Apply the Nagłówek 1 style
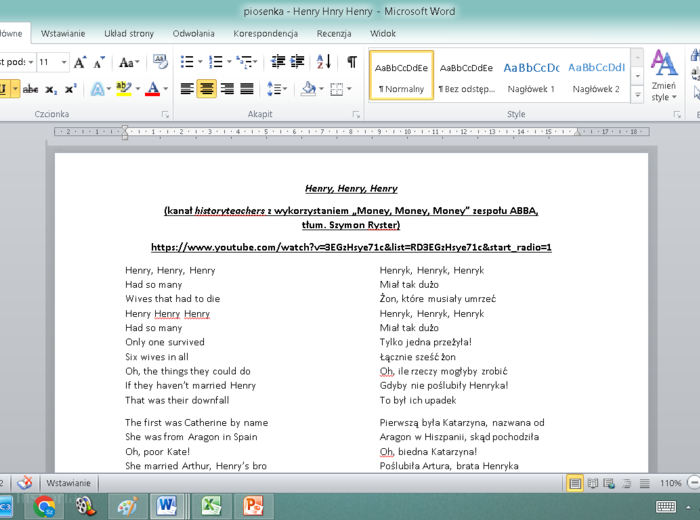This screenshot has height=520, width=700. 530,76
